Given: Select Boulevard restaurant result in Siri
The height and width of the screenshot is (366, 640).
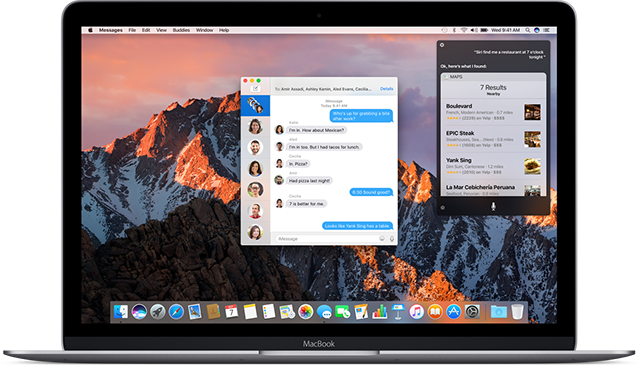Looking at the screenshot, I should click(x=493, y=112).
